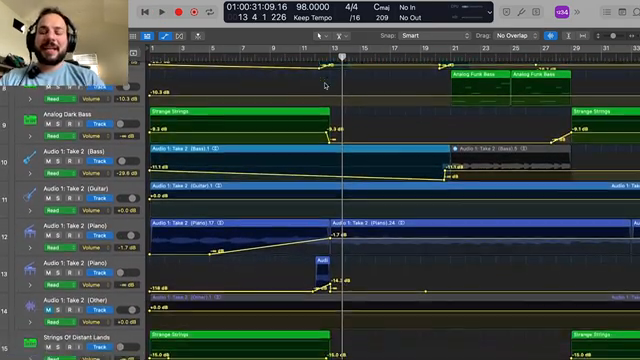Click the guitar icon on track 11
The height and width of the screenshot is (360, 640).
pos(30,194)
